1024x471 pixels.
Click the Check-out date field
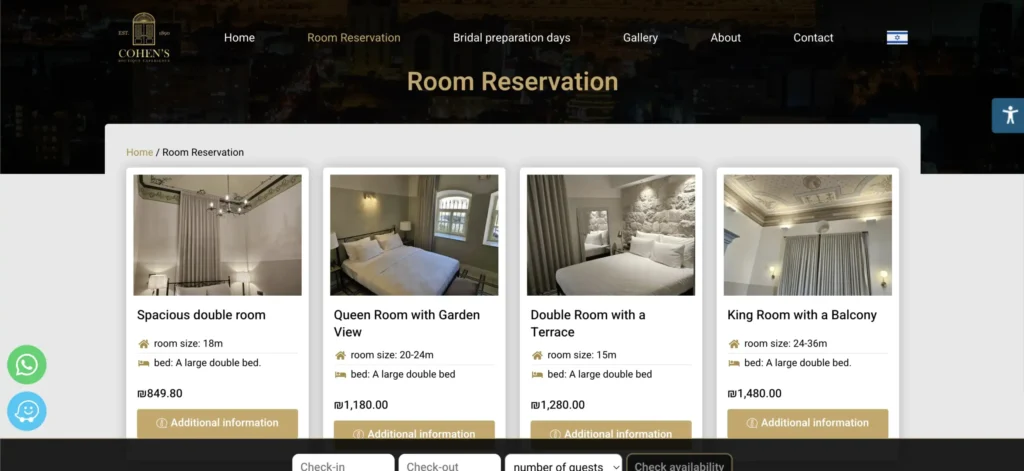[449, 464]
